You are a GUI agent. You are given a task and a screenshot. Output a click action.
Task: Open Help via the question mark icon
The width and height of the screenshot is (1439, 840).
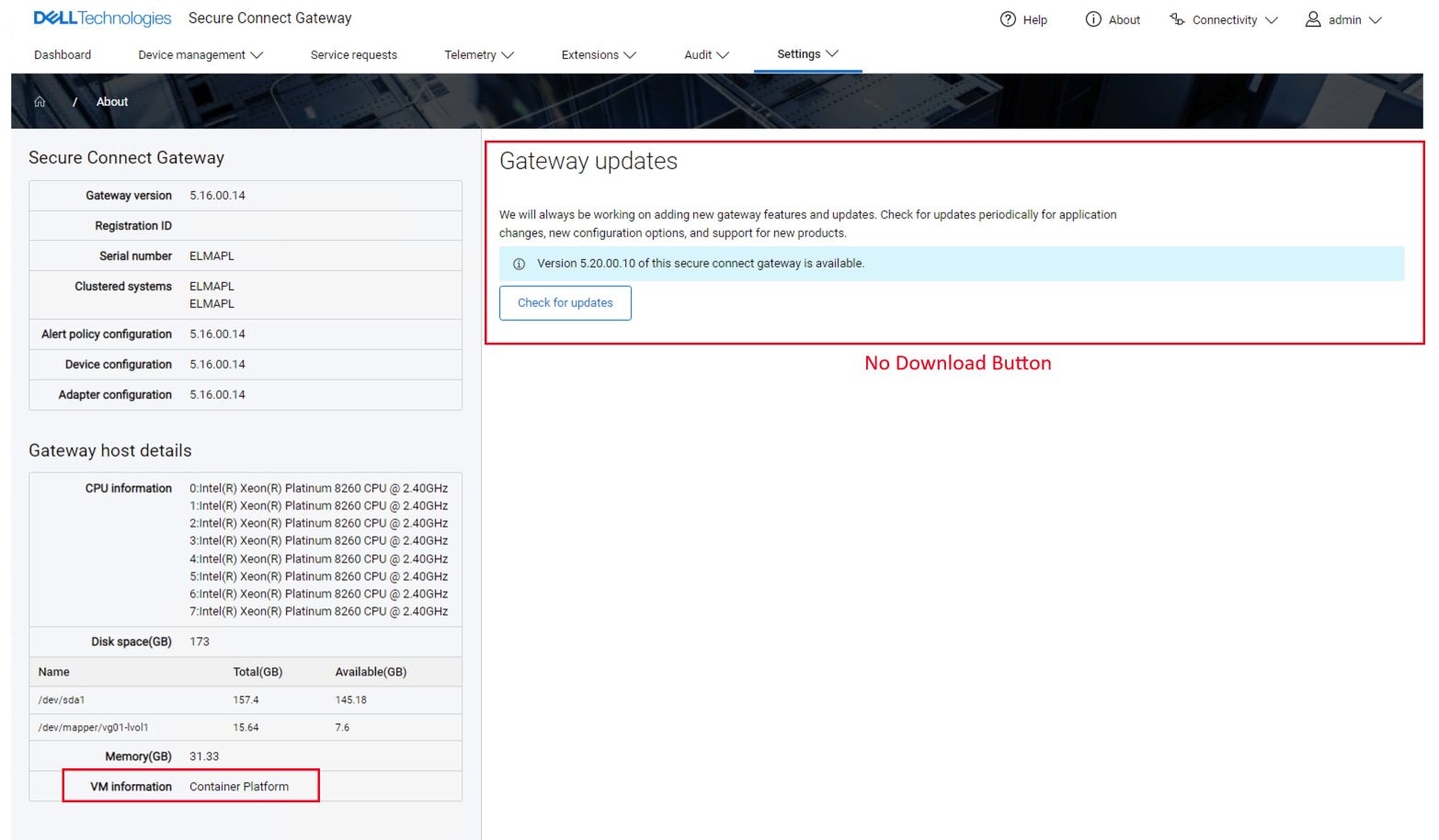1008,19
